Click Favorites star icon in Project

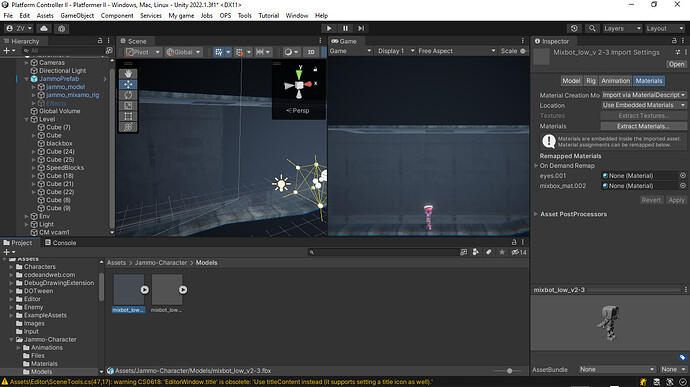tap(502, 252)
